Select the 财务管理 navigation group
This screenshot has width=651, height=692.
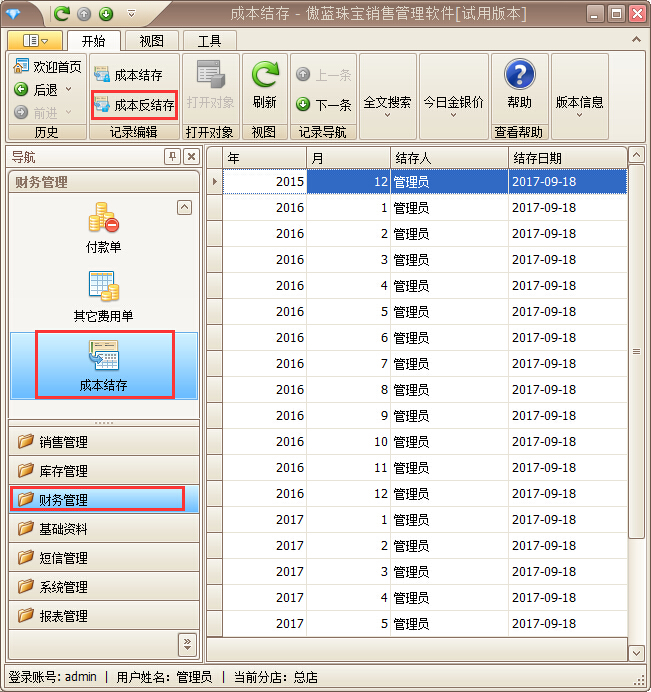[x=104, y=500]
